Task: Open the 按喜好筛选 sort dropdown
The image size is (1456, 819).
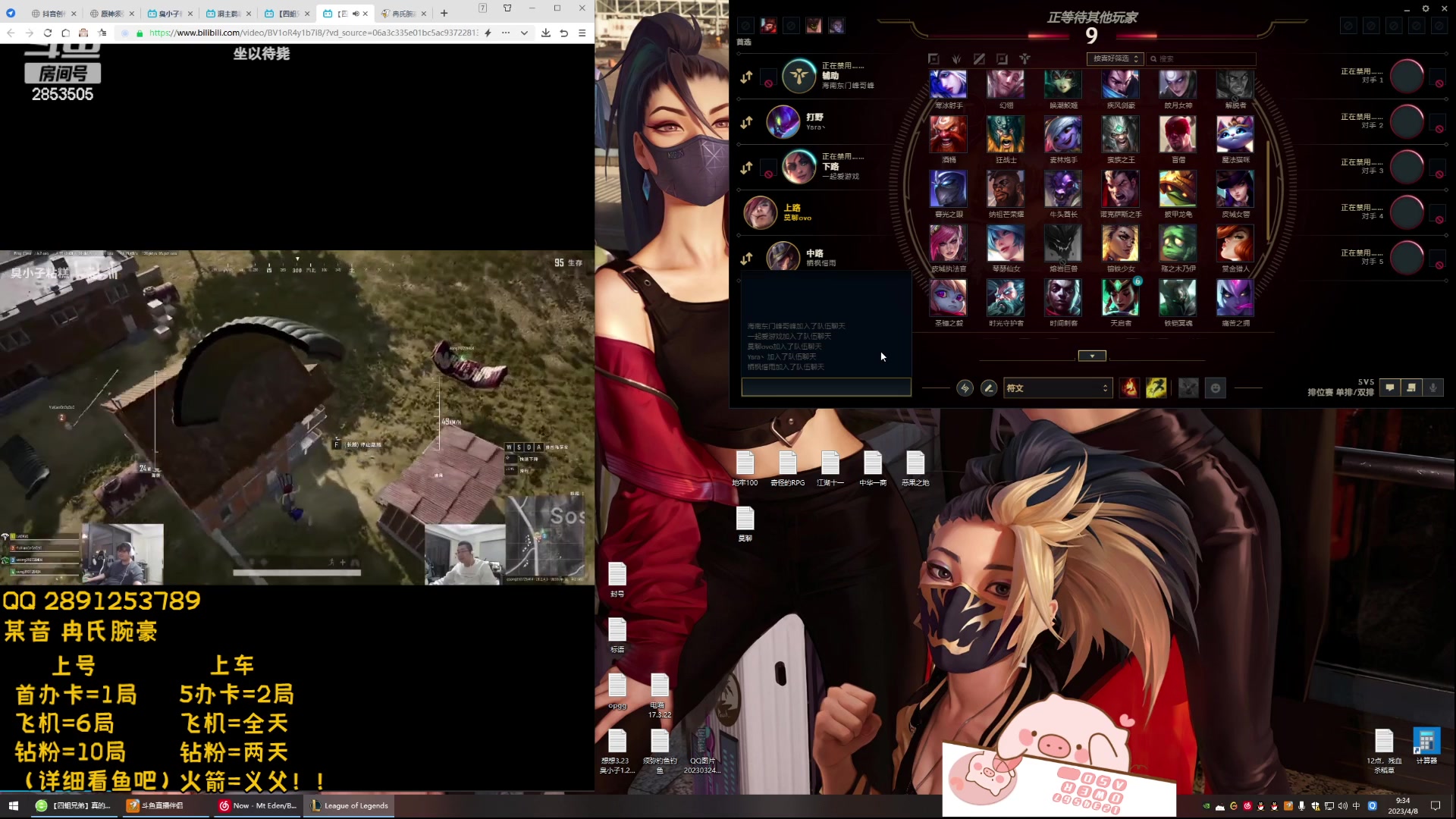Action: click(1116, 58)
